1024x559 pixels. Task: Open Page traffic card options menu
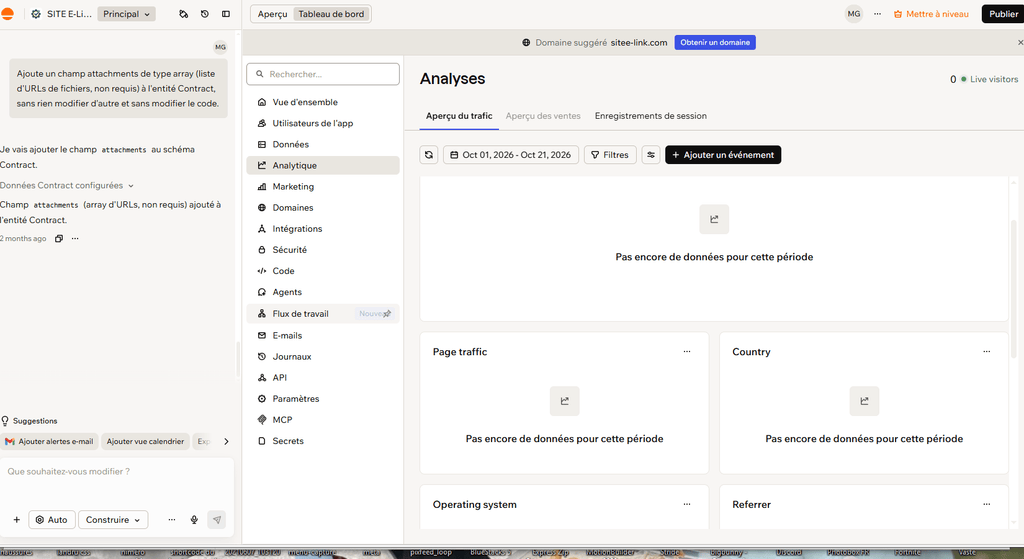point(687,351)
